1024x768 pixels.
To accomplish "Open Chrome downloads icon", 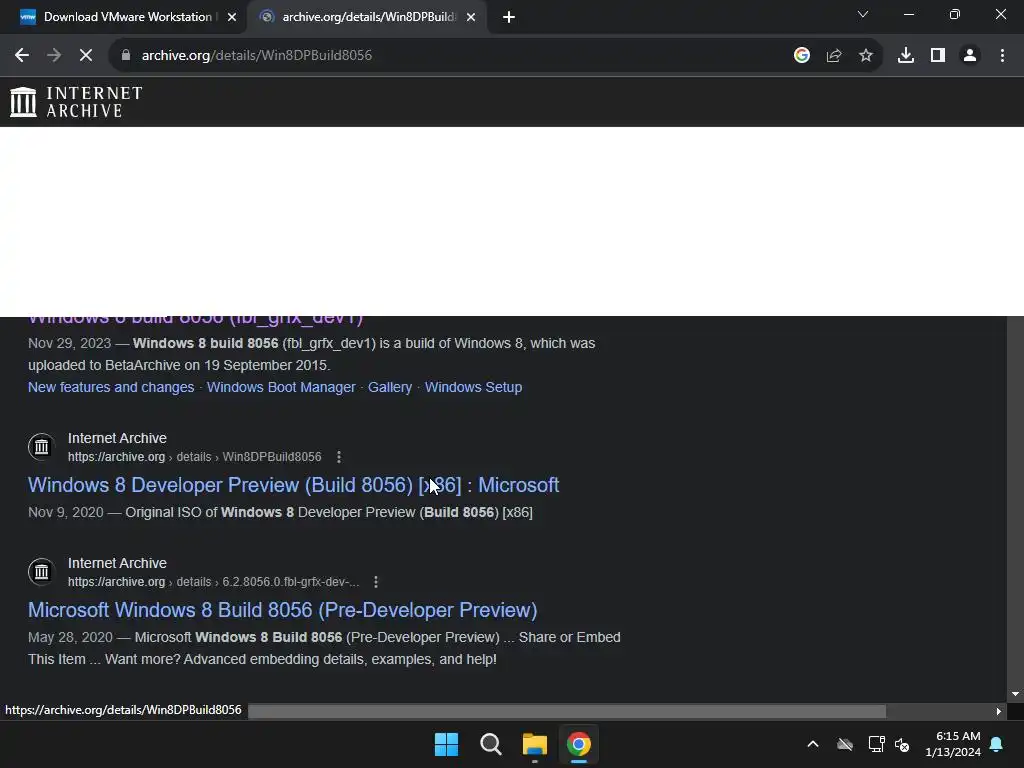I will coord(906,56).
